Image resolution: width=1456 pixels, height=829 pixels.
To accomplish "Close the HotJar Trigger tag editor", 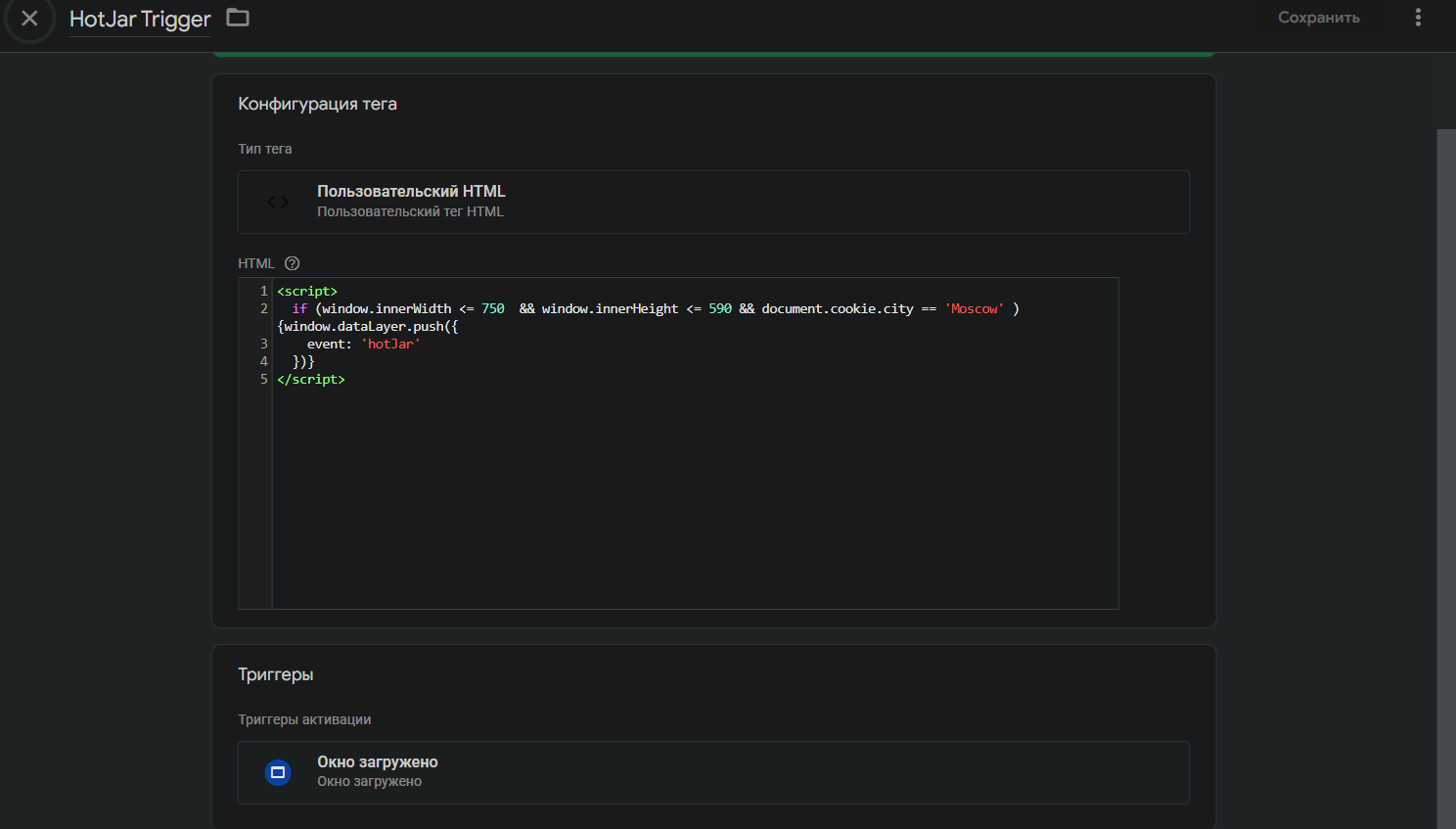I will (29, 19).
